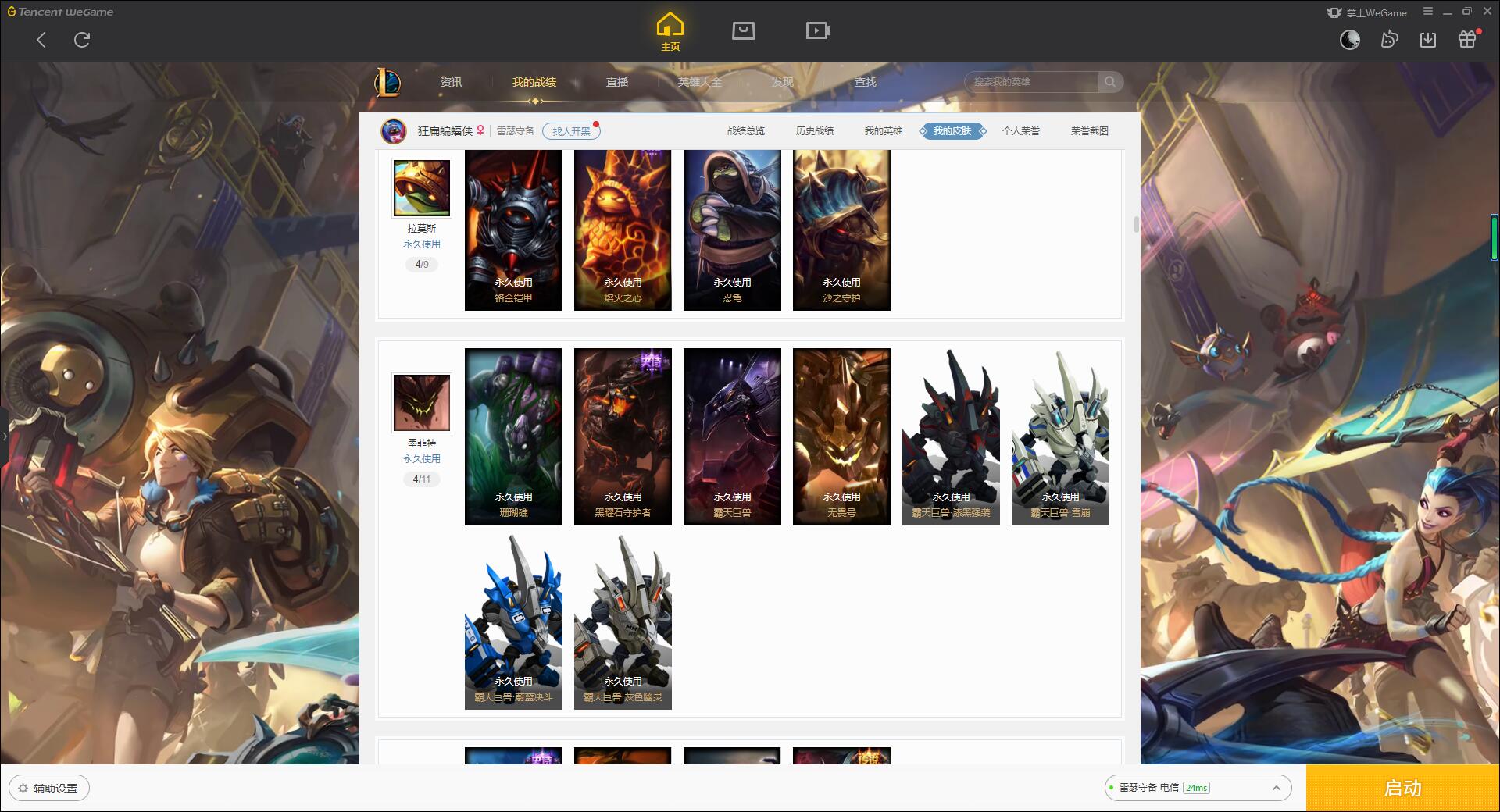Open the 我的战绩 tab
Screen dimensions: 1500x812
[534, 82]
